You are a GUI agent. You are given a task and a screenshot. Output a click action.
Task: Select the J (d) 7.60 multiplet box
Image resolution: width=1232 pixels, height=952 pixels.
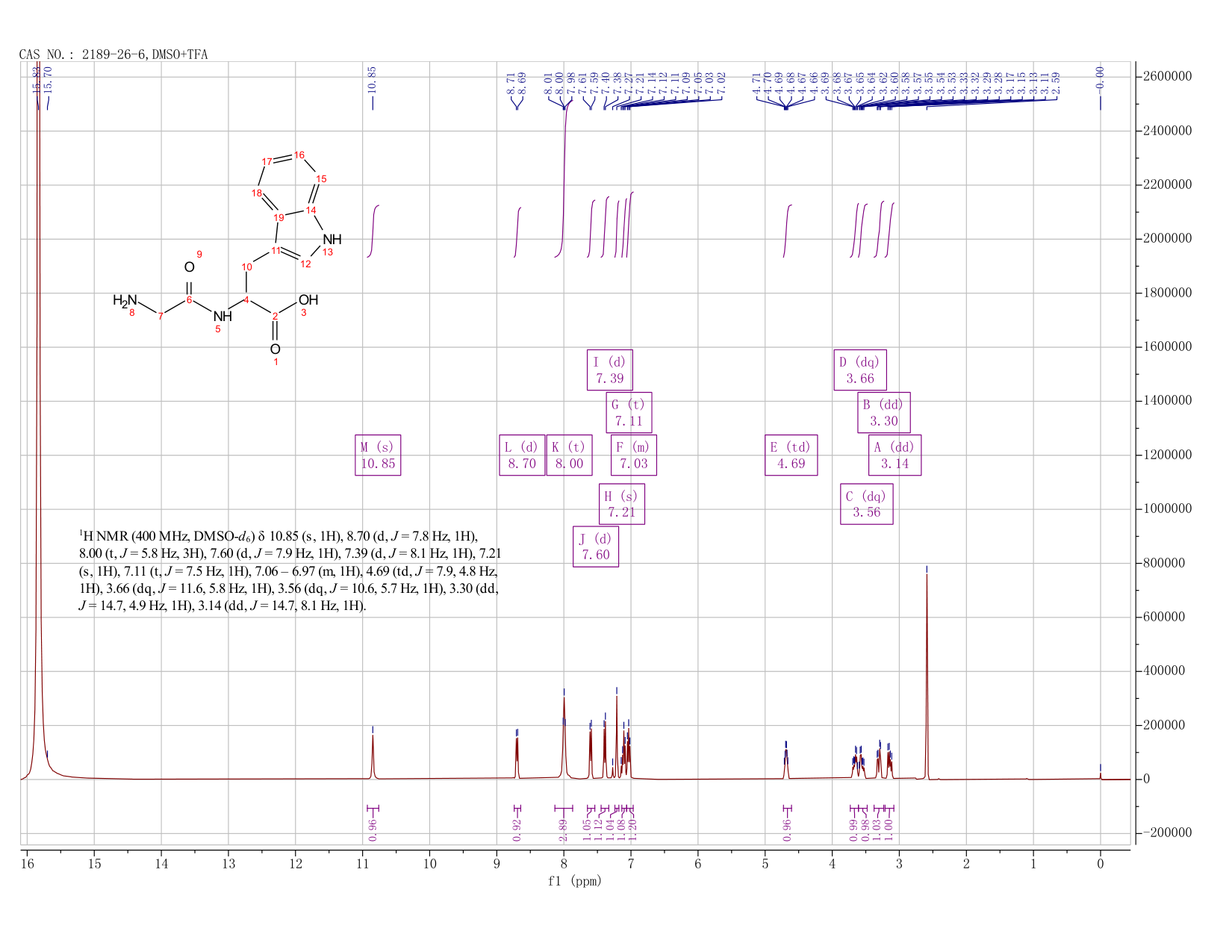click(x=596, y=547)
